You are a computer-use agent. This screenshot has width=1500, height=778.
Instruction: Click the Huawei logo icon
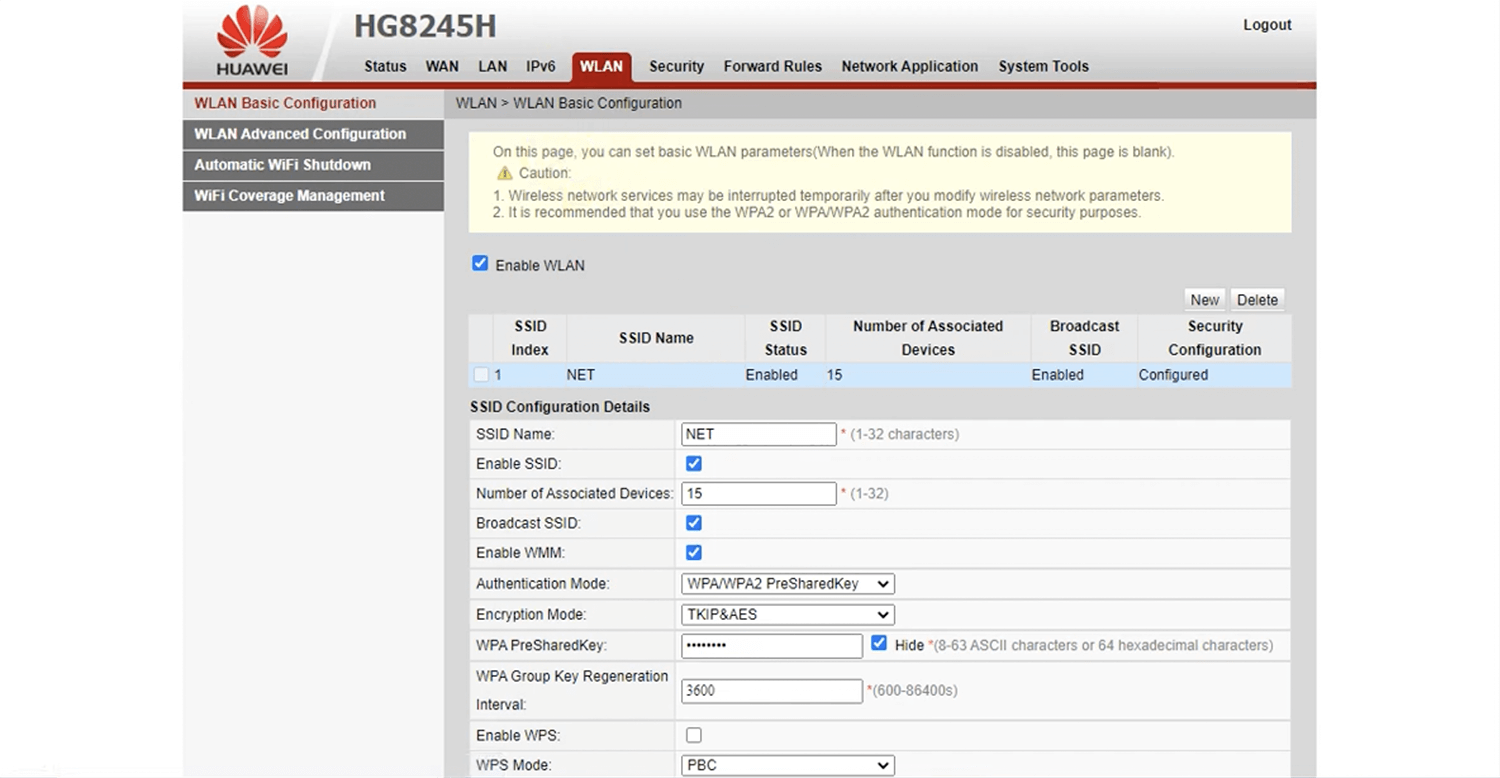coord(252,40)
